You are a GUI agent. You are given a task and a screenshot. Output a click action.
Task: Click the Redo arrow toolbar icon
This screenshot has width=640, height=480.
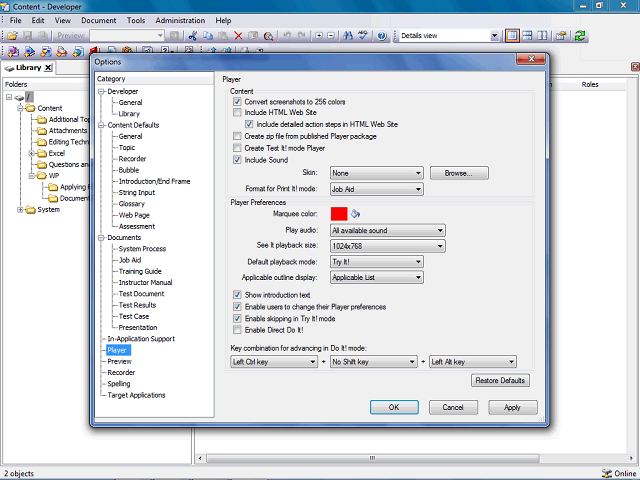click(302, 36)
